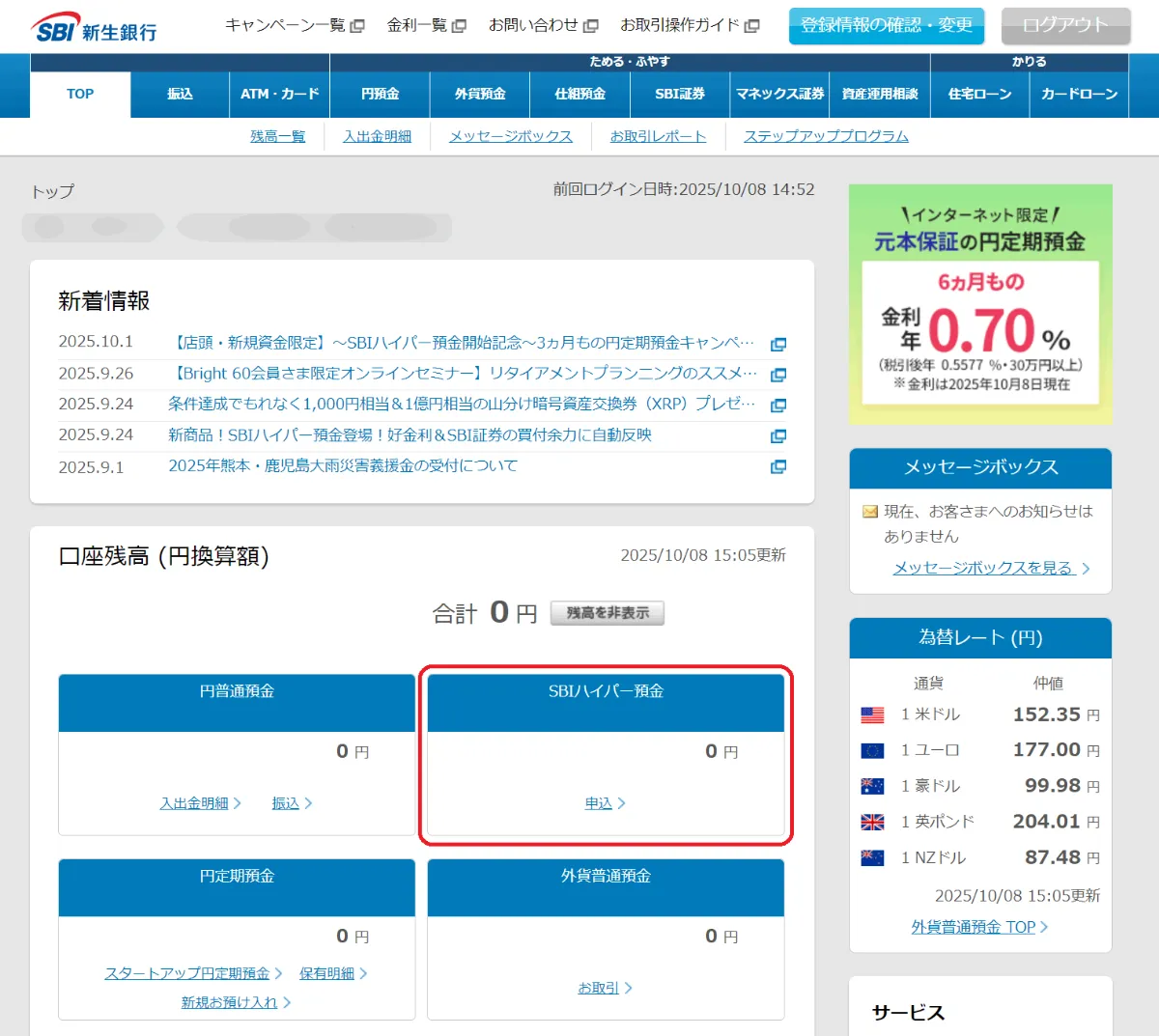Click external-link icon beside お問い合わせ

pyautogui.click(x=591, y=26)
